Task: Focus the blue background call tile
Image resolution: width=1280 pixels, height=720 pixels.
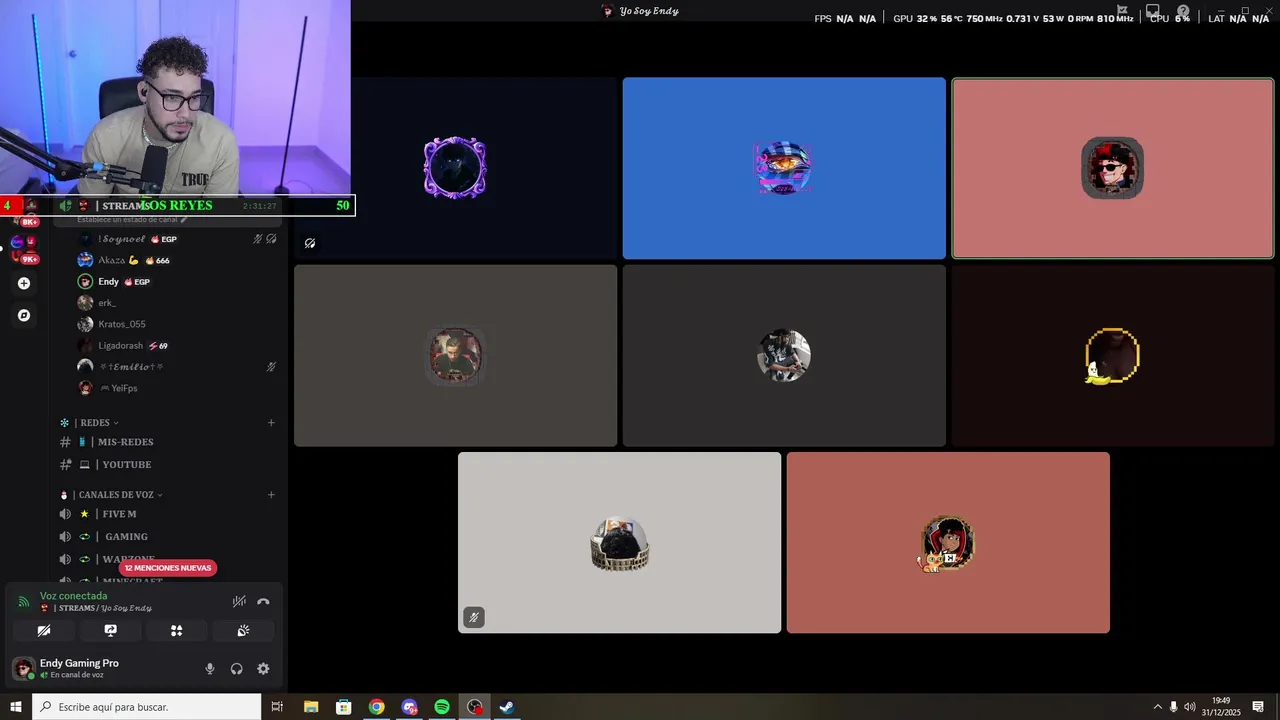Action: [x=784, y=168]
